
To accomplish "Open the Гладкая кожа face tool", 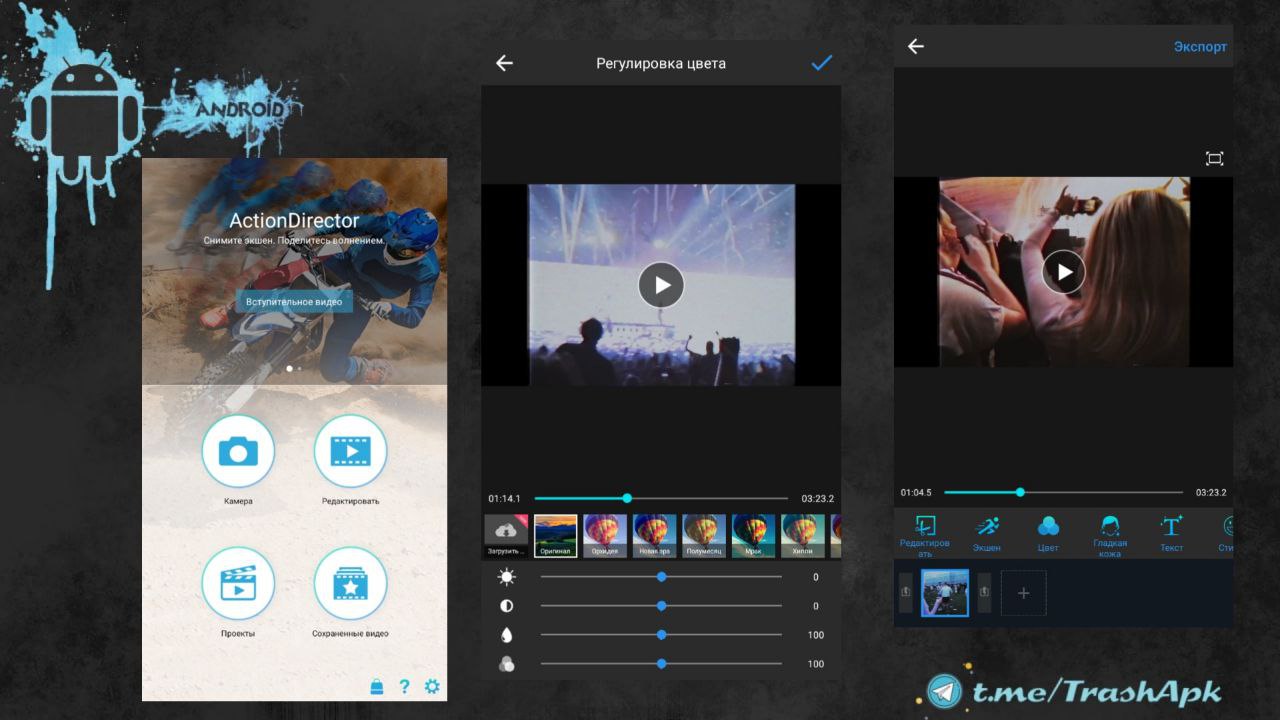I will point(1110,536).
